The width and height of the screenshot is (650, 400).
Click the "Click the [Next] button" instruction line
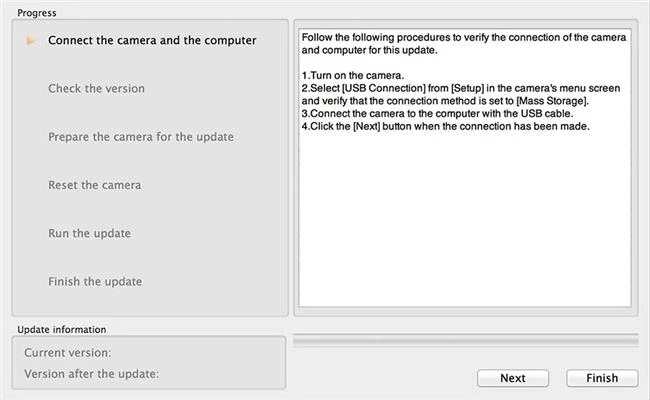pos(445,127)
